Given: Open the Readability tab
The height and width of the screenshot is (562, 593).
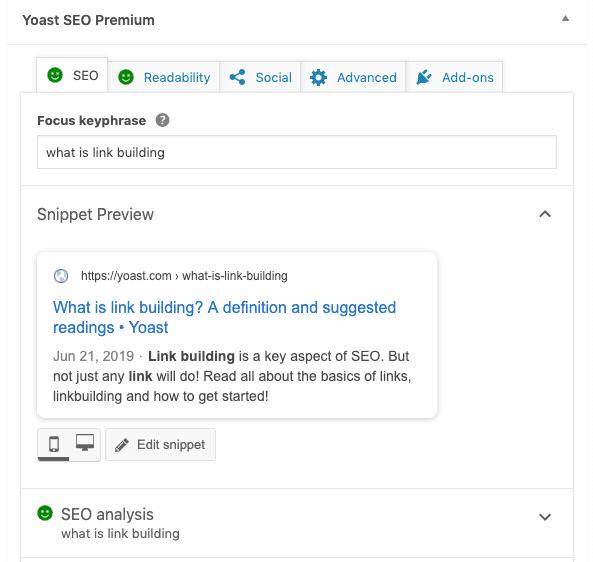Looking at the screenshot, I should 163,77.
